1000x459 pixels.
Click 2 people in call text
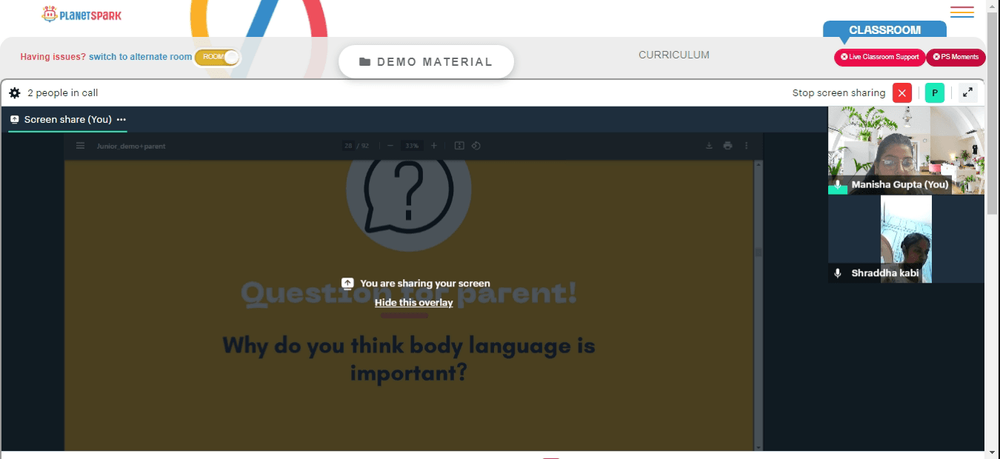pyautogui.click(x=62, y=93)
